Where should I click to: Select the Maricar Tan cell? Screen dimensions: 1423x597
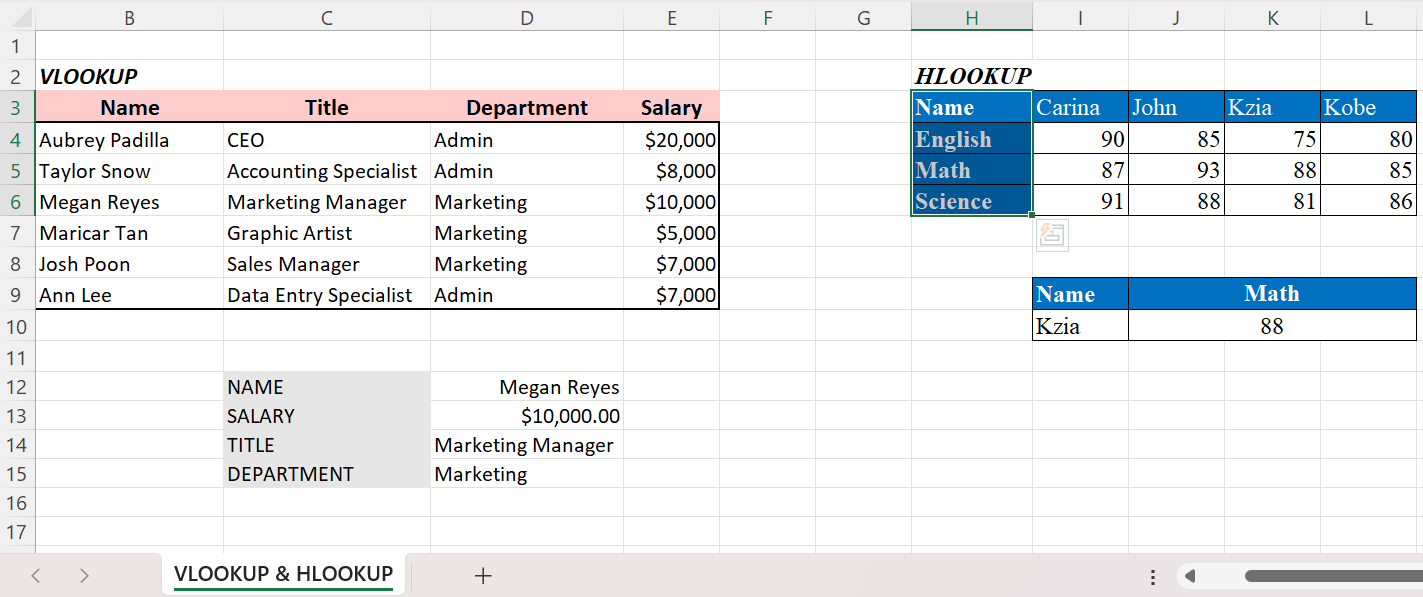pyautogui.click(x=129, y=233)
